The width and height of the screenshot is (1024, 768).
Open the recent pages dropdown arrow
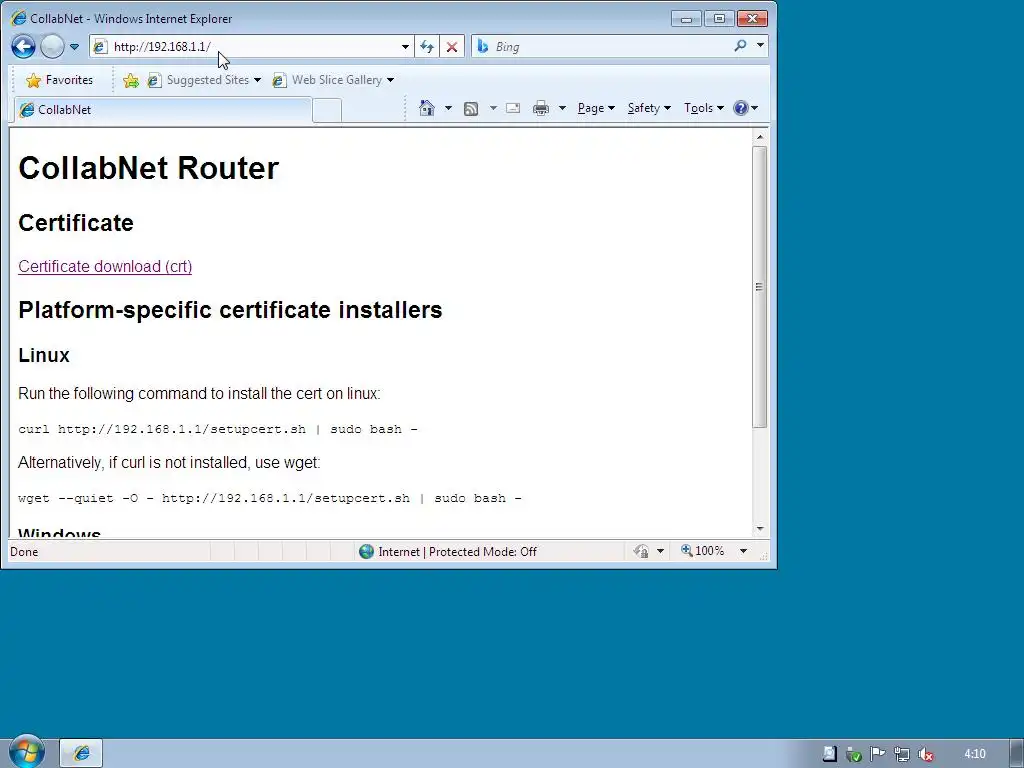click(74, 47)
